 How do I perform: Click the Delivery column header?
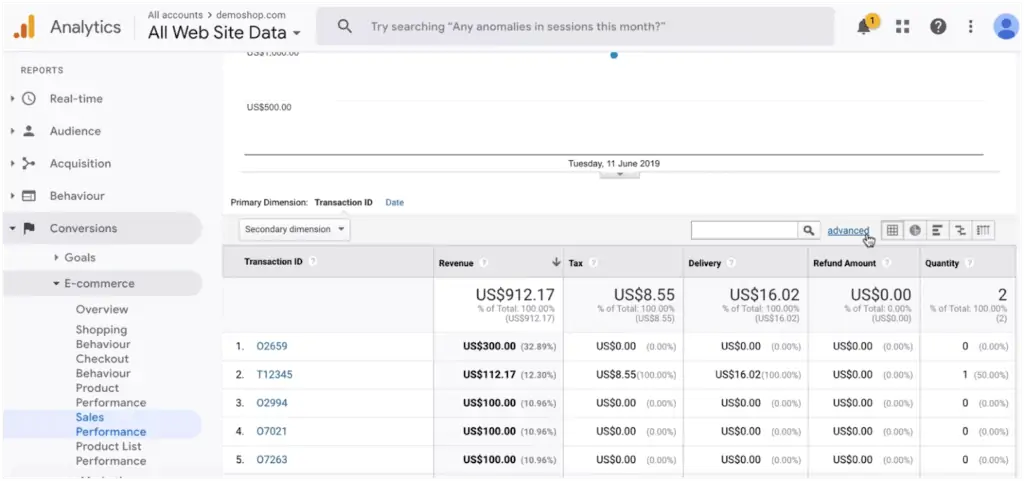(x=705, y=263)
